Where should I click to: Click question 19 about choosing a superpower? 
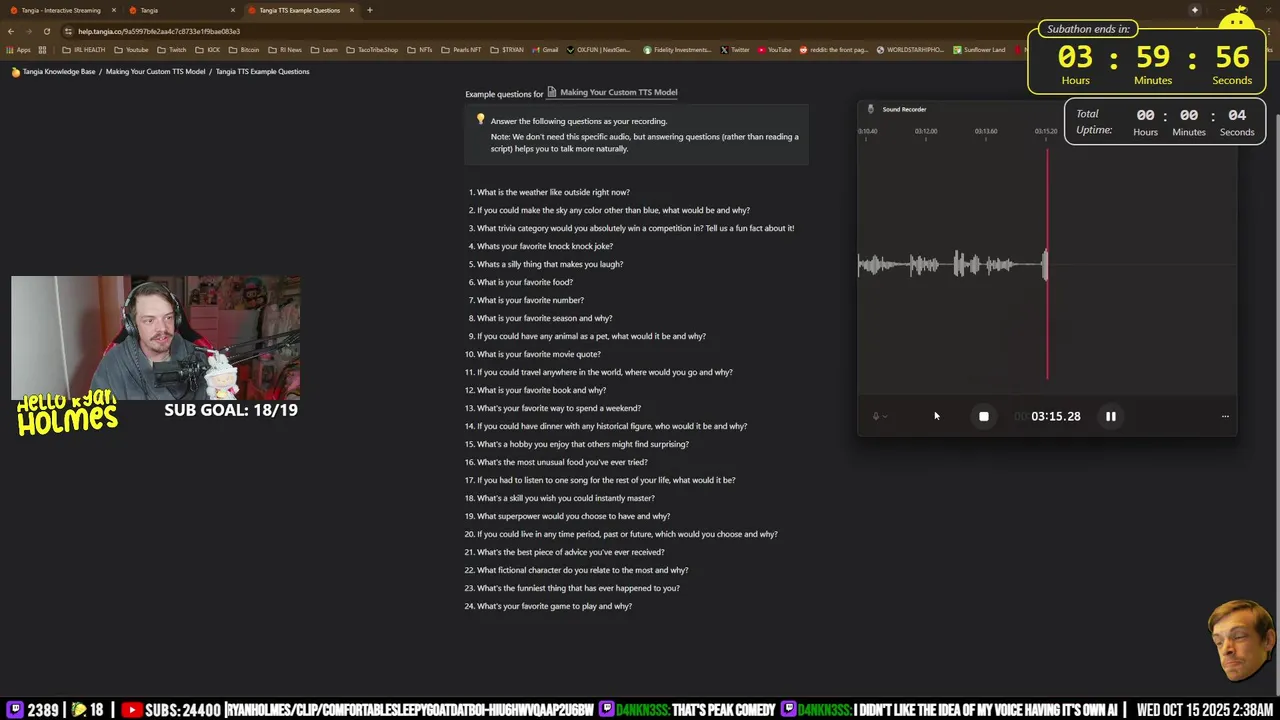[x=573, y=516]
